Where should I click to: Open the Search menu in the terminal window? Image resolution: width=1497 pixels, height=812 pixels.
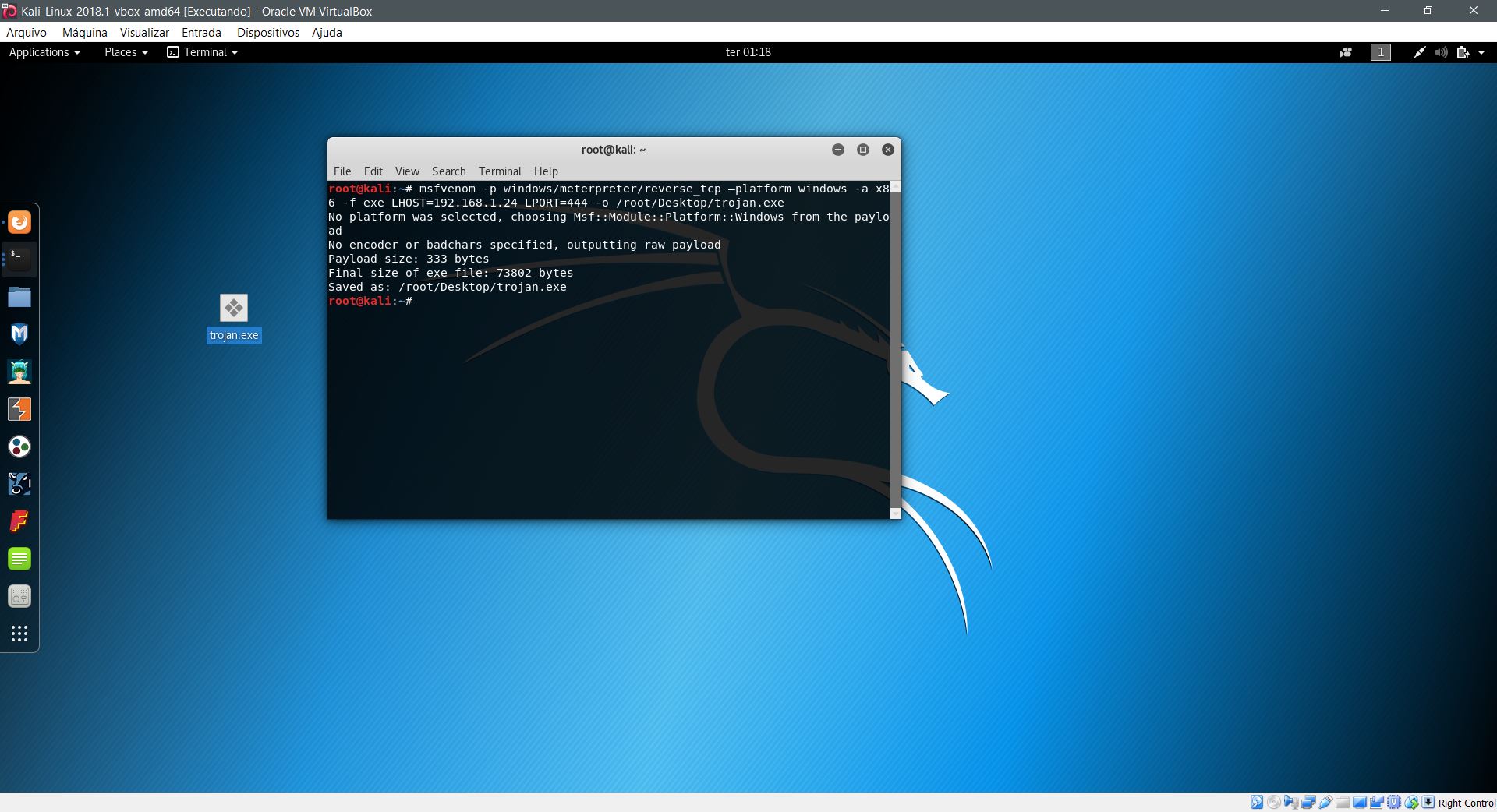click(x=448, y=171)
